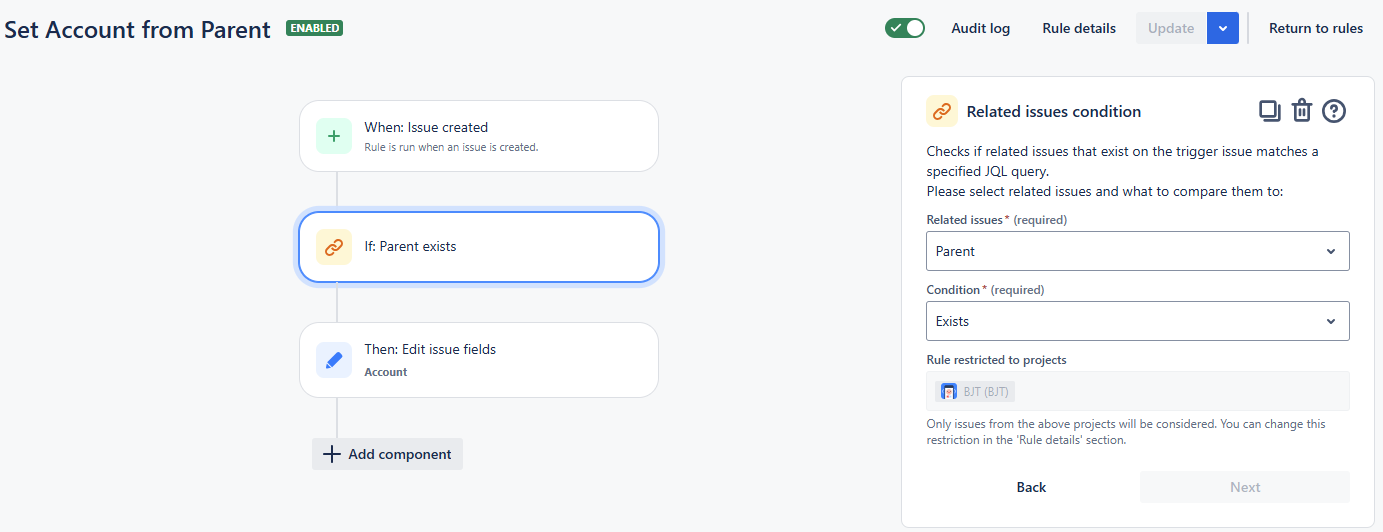
Task: Open the Audit log
Action: point(980,28)
